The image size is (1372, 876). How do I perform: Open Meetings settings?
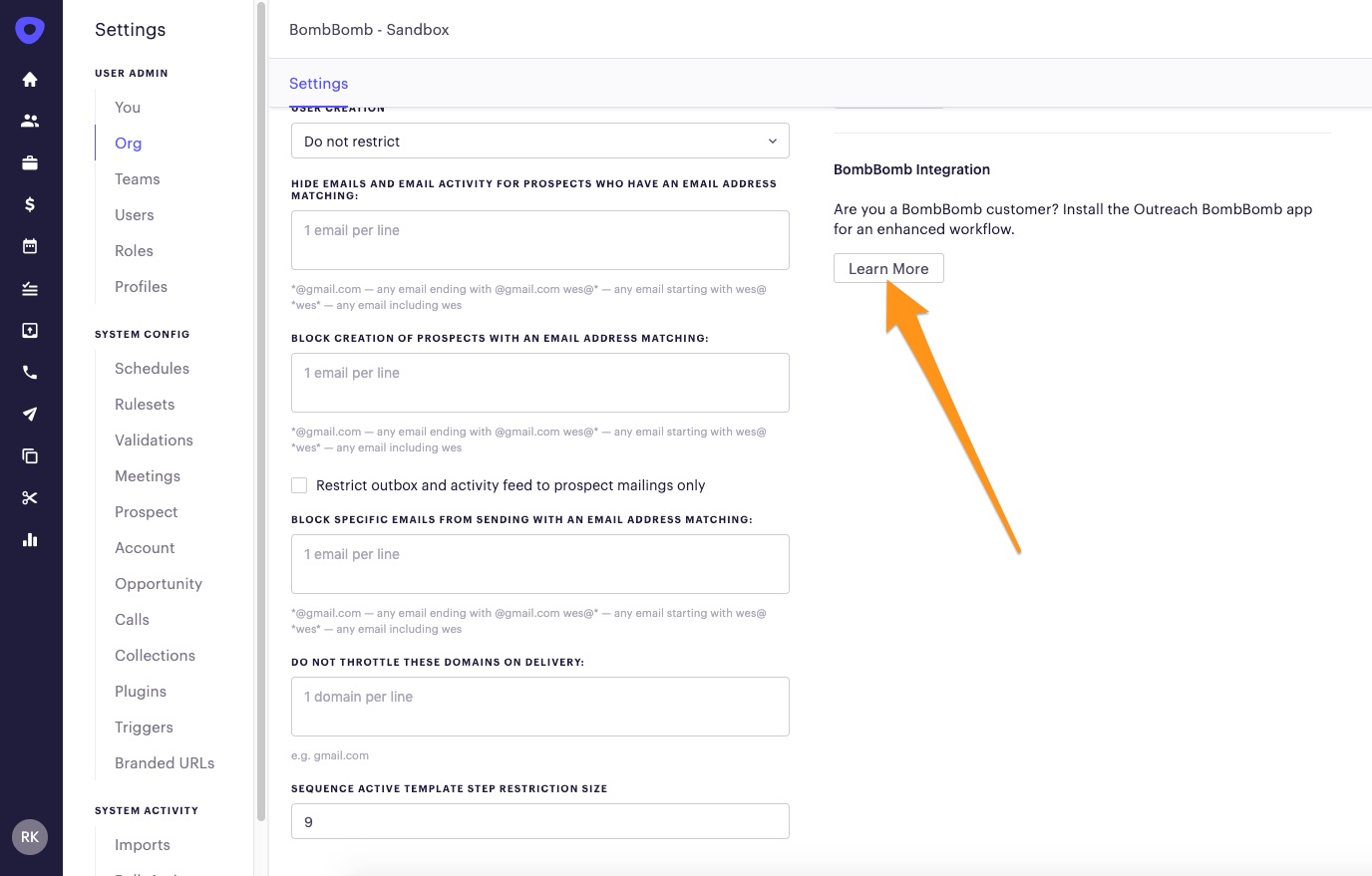tap(148, 476)
